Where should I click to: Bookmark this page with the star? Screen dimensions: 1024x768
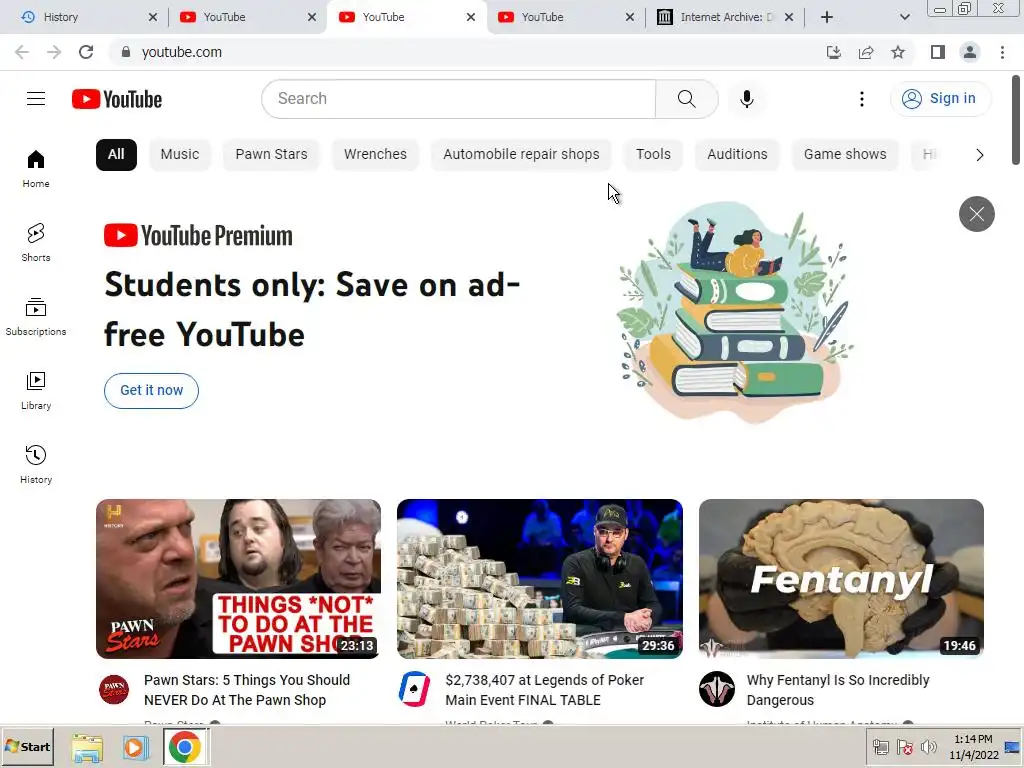898,52
